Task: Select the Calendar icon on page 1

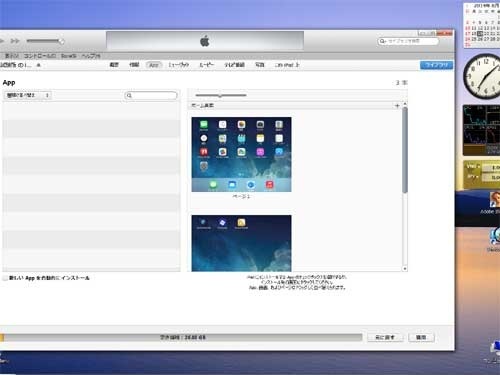Action: click(222, 125)
